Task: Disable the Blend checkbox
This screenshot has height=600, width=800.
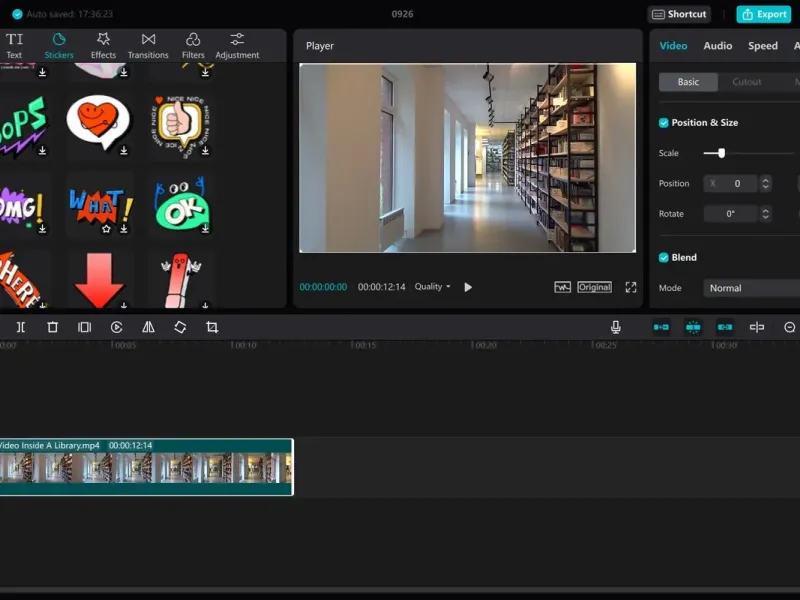Action: pos(664,258)
